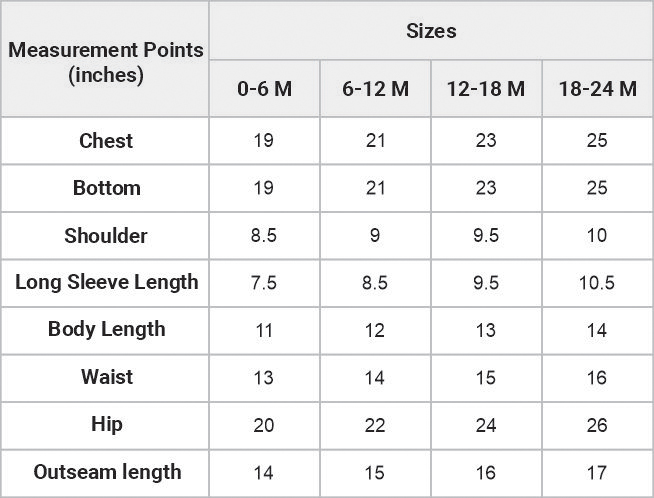654x498 pixels.
Task: Select the Measurement Points (inches) header cell
Action: coord(105,59)
